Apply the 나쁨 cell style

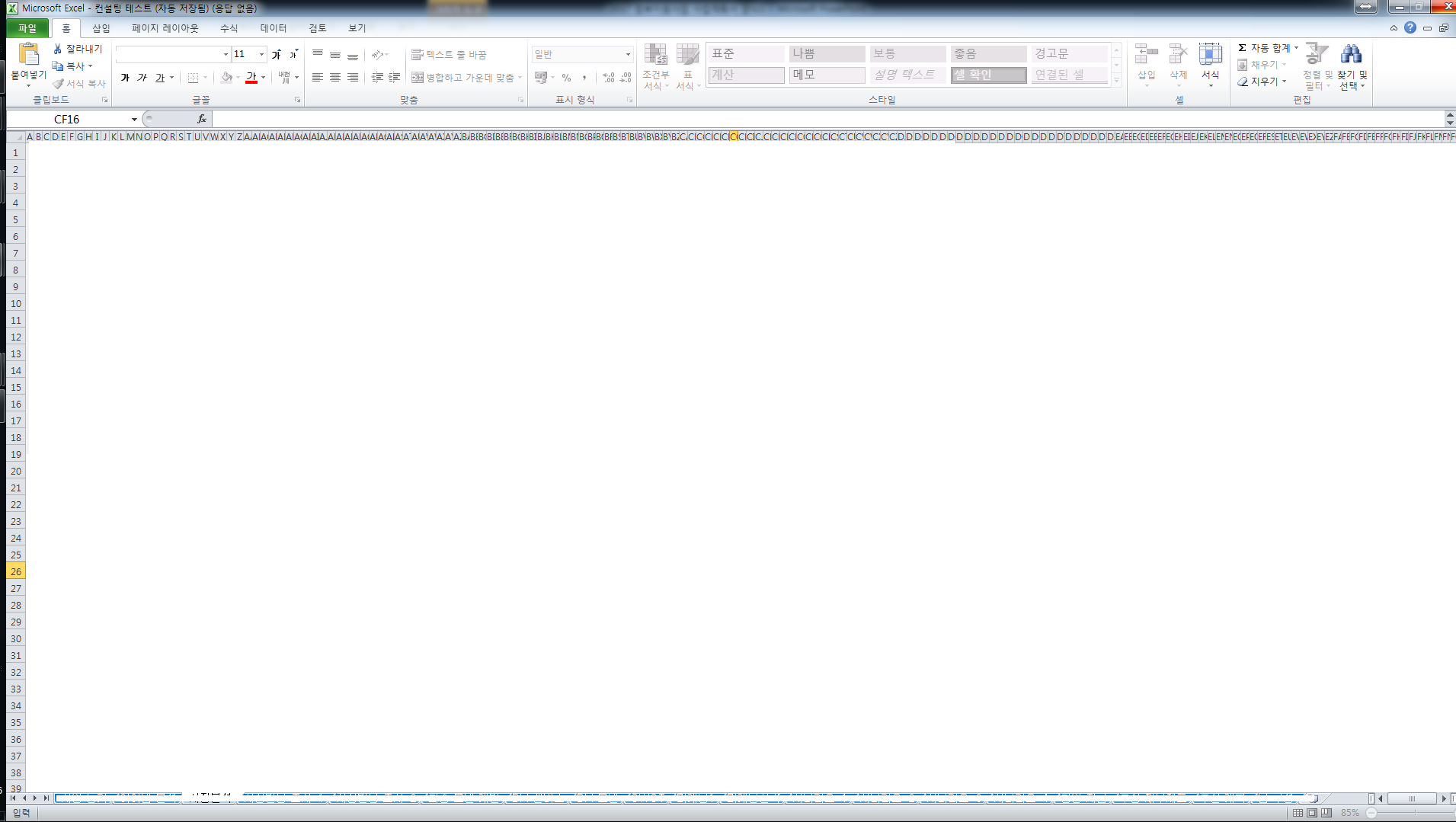point(827,54)
